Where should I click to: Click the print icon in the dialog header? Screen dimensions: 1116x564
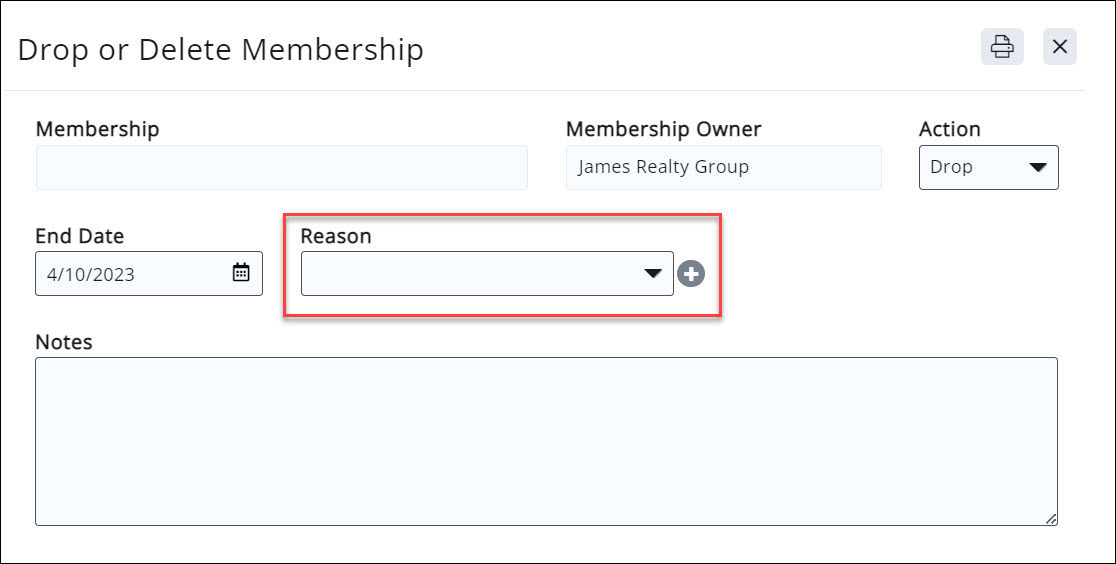[1002, 47]
